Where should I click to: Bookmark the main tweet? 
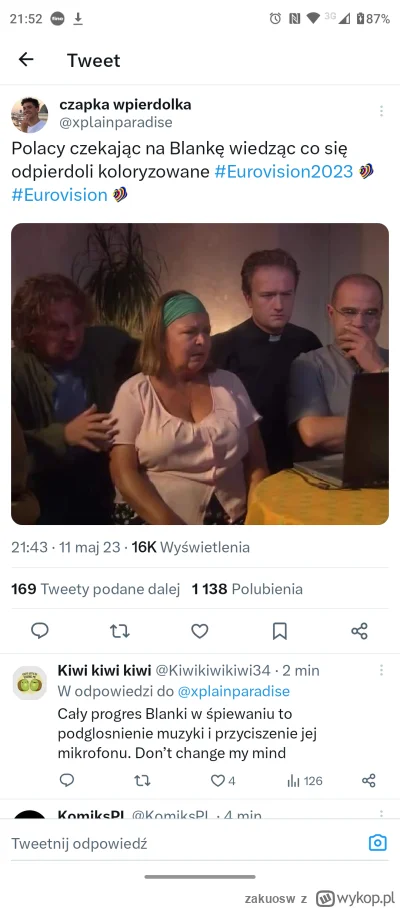[280, 631]
